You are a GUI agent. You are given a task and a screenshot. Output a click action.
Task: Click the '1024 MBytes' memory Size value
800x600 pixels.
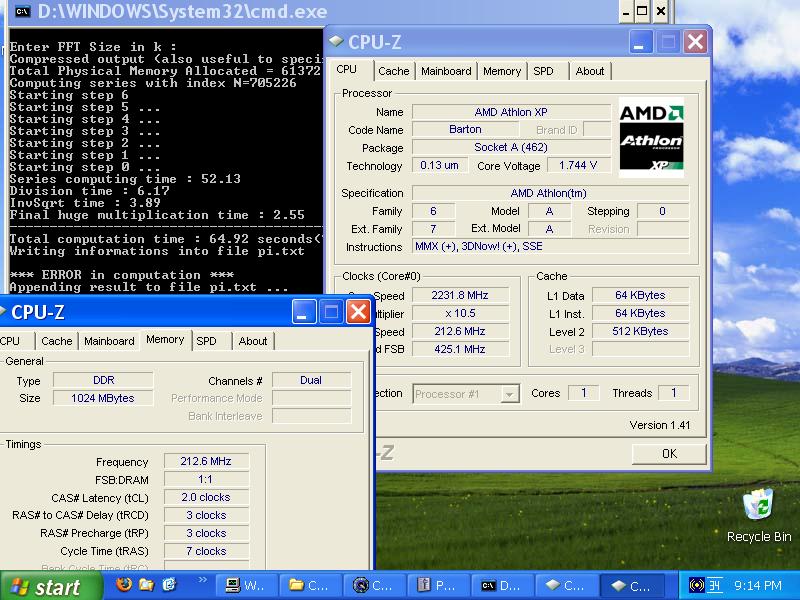(103, 398)
